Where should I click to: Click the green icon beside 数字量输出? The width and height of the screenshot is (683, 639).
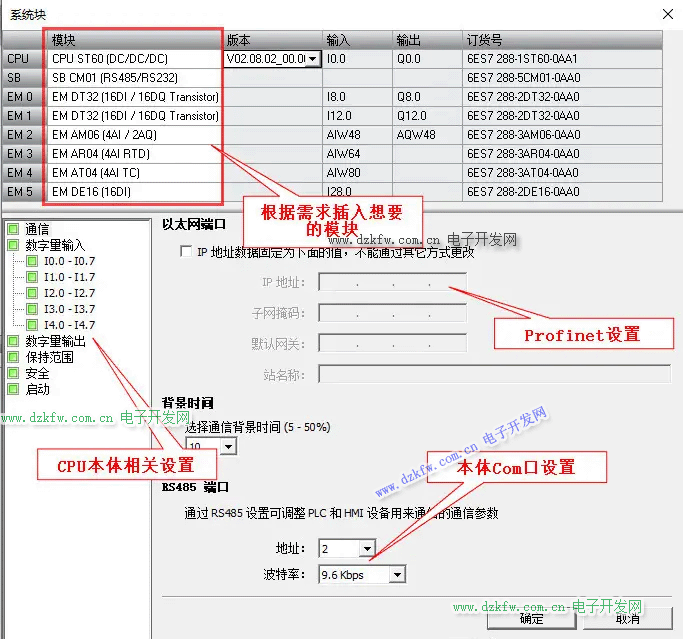(x=13, y=341)
